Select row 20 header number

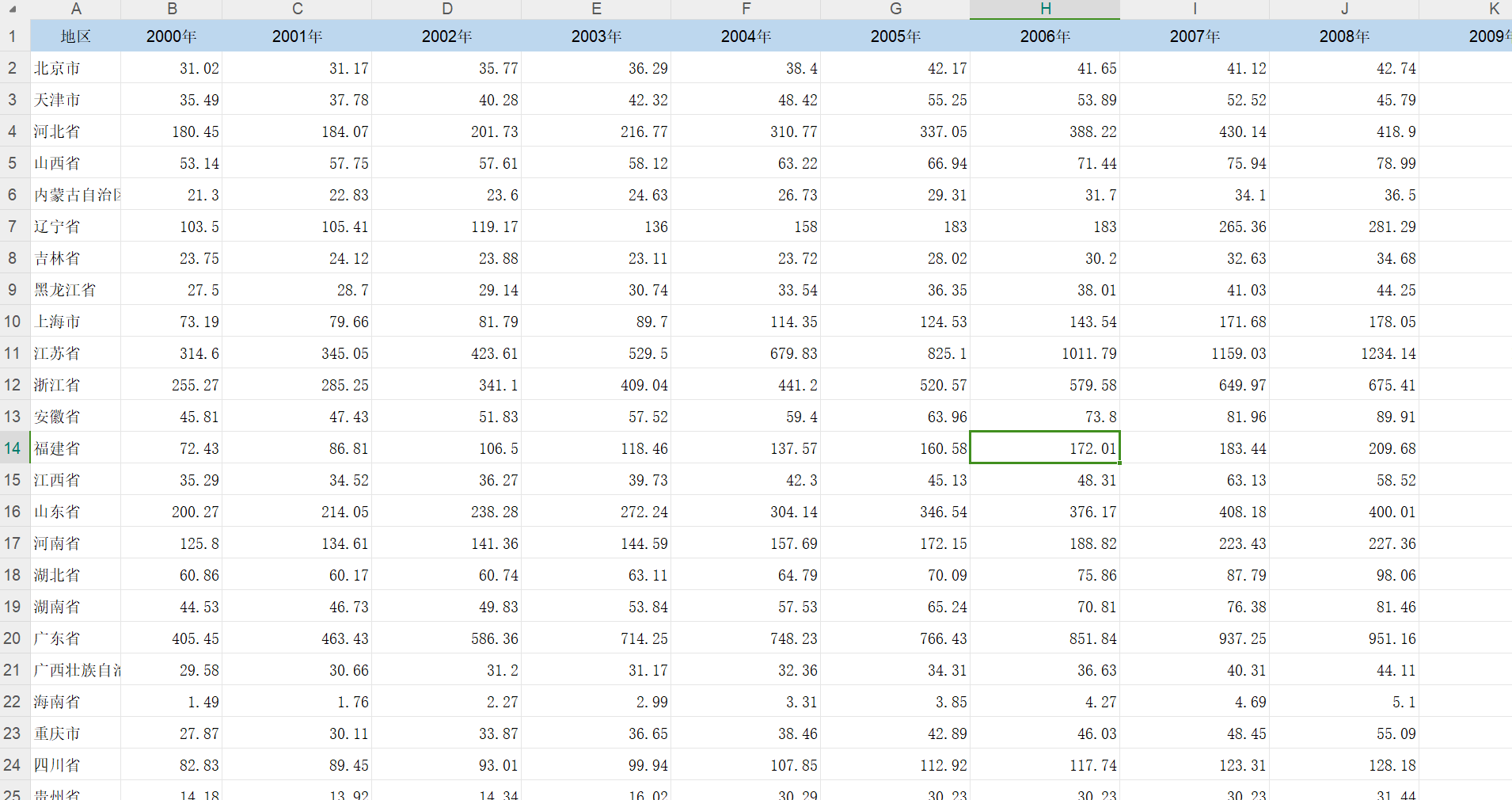pos(13,638)
